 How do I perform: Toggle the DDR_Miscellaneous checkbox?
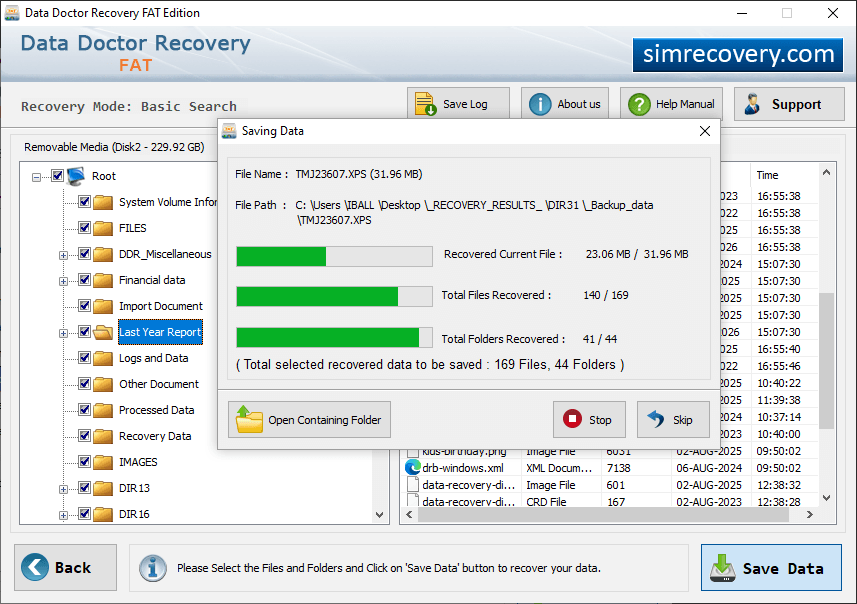(84, 254)
